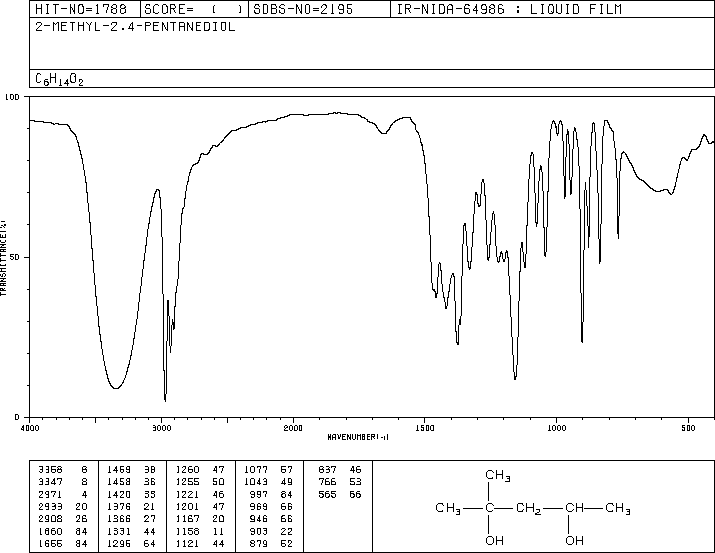Viewport: 715px width, 553px height.
Task: Click the top CH3 group in structure
Action: coord(497,475)
